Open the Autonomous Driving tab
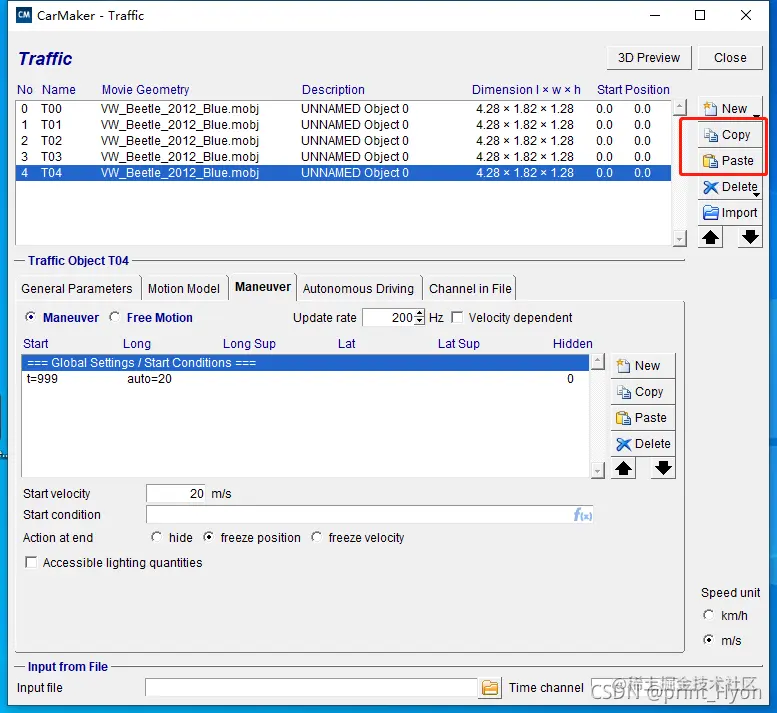This screenshot has height=713, width=777. click(358, 288)
